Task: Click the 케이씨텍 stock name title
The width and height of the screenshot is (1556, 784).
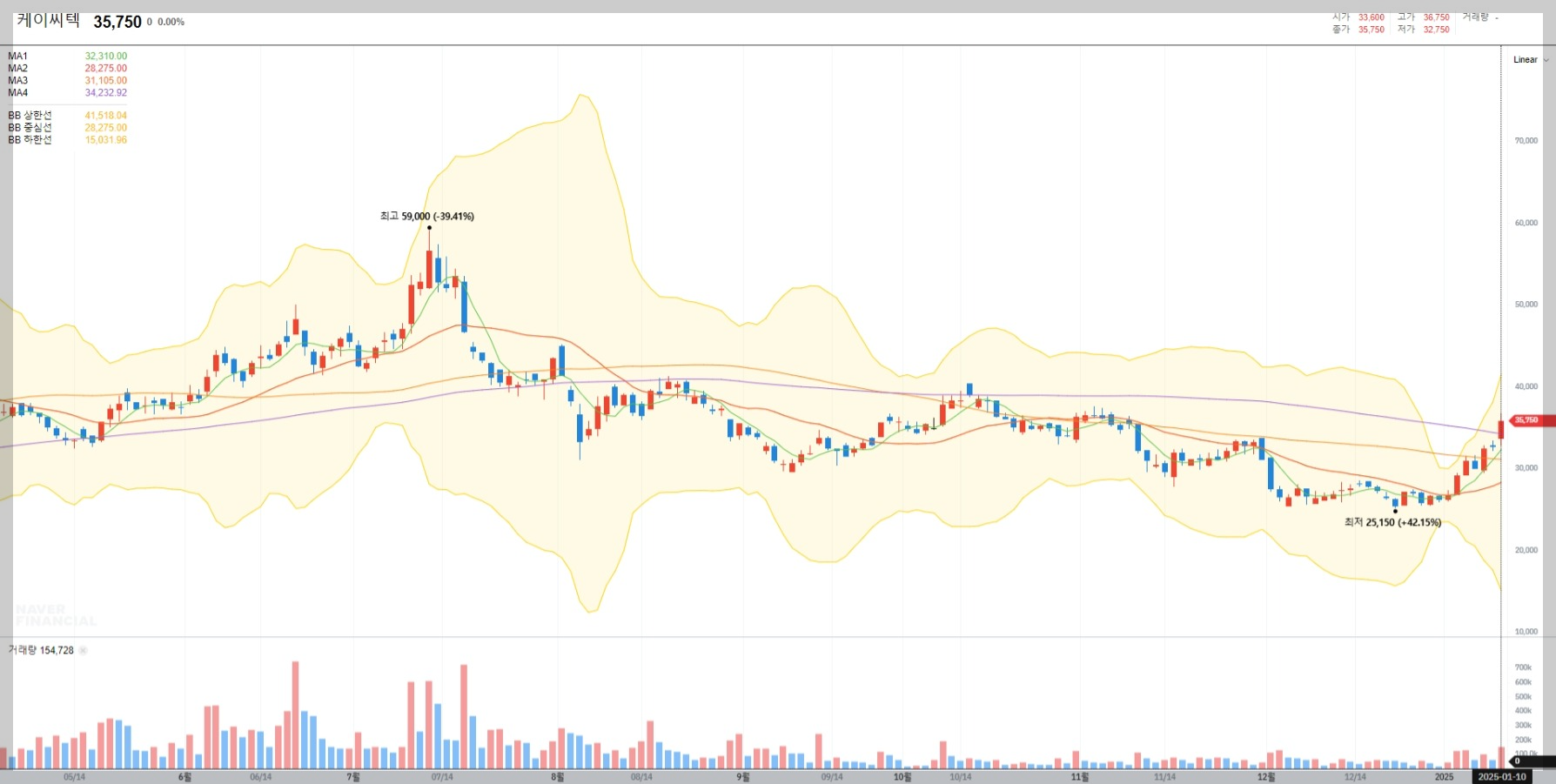Action: [x=48, y=21]
